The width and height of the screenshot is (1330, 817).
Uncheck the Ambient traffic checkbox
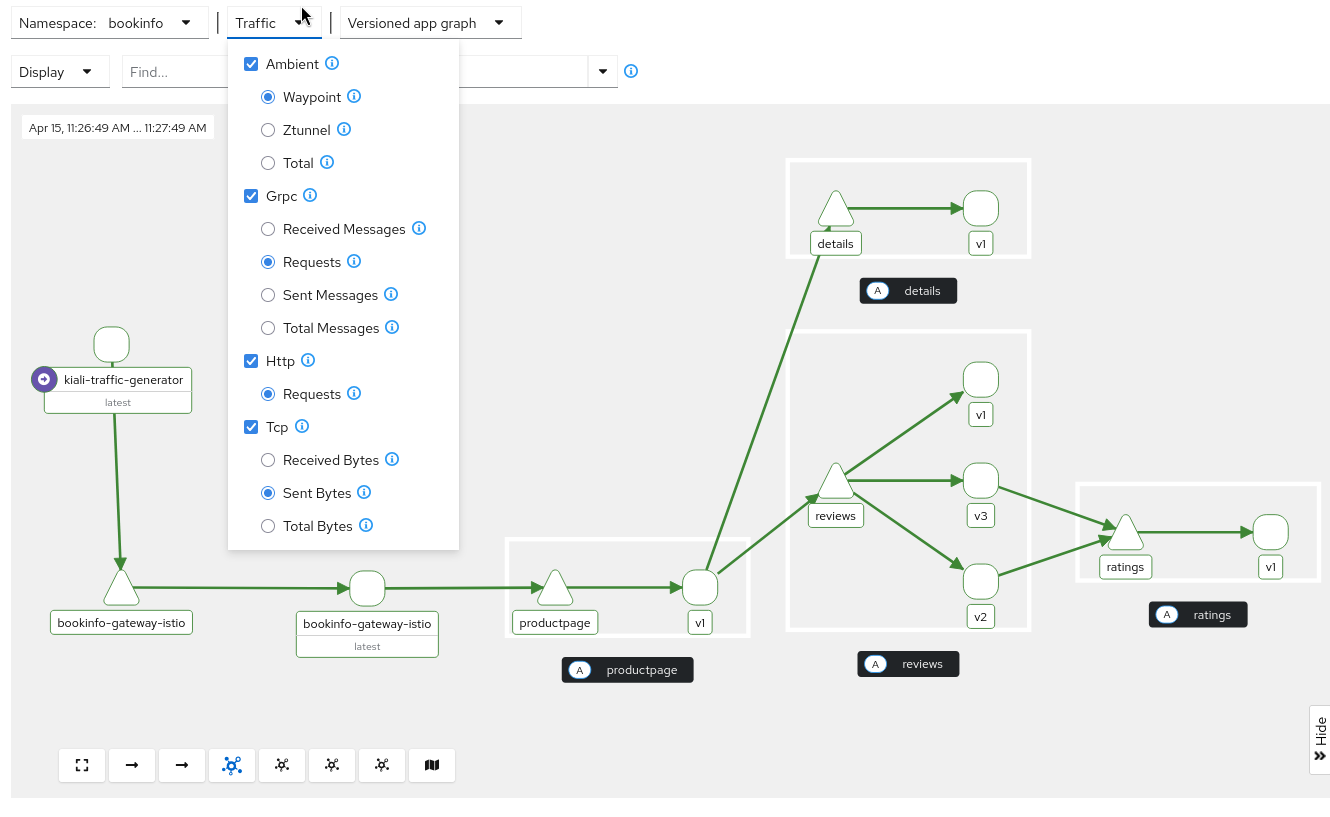pos(252,64)
